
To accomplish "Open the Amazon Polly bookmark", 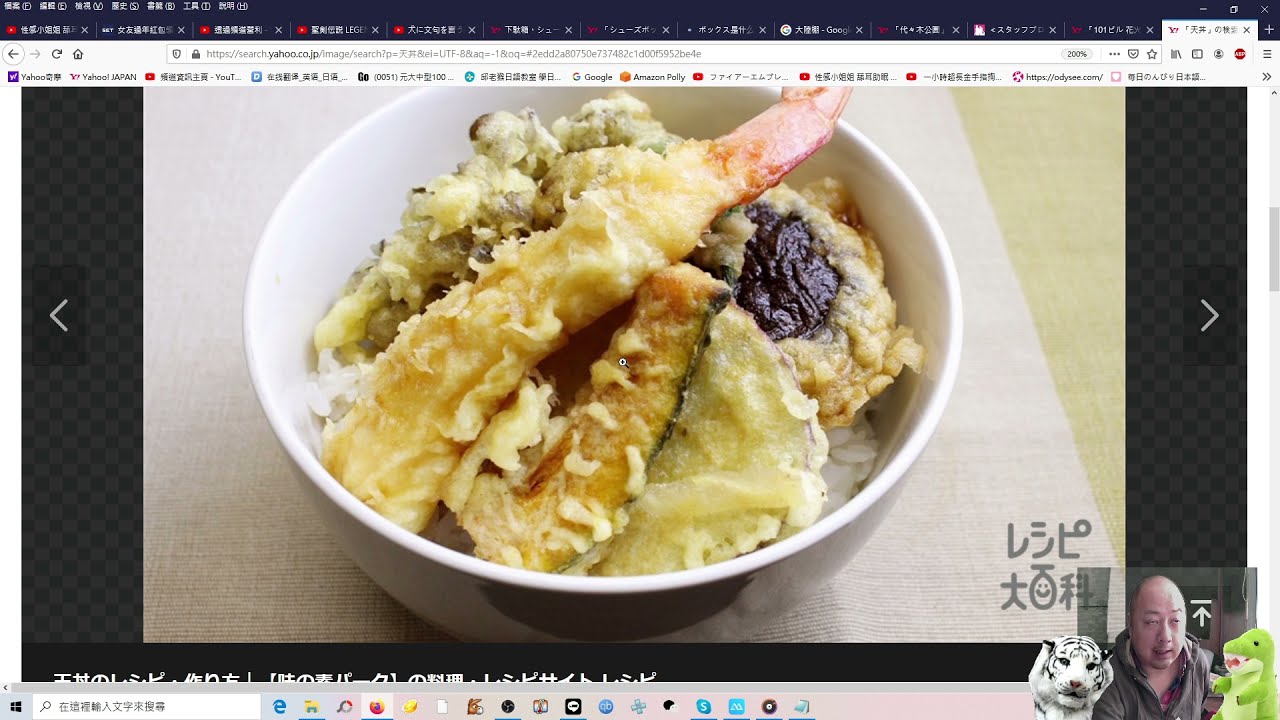I will click(653, 77).
